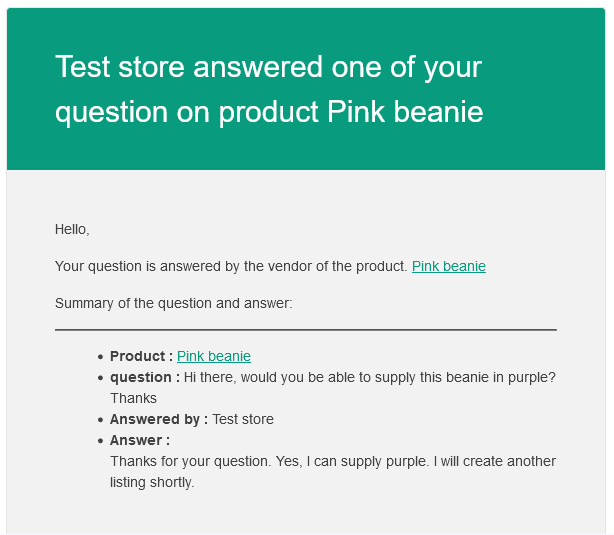Click the bullet point before Answered by
This screenshot has width=614, height=535.
(101, 420)
